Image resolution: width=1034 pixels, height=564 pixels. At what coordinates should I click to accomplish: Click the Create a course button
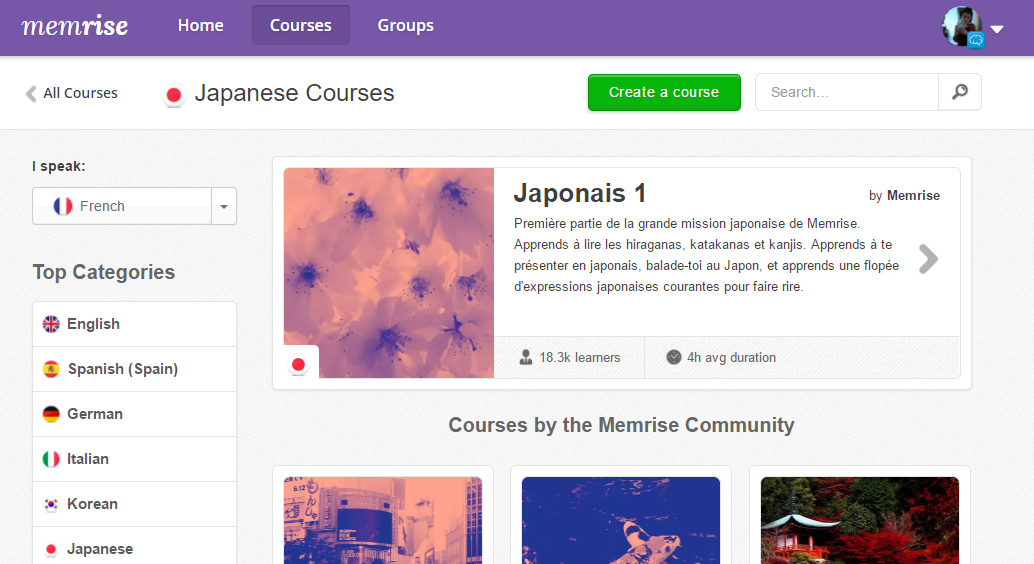pos(664,92)
